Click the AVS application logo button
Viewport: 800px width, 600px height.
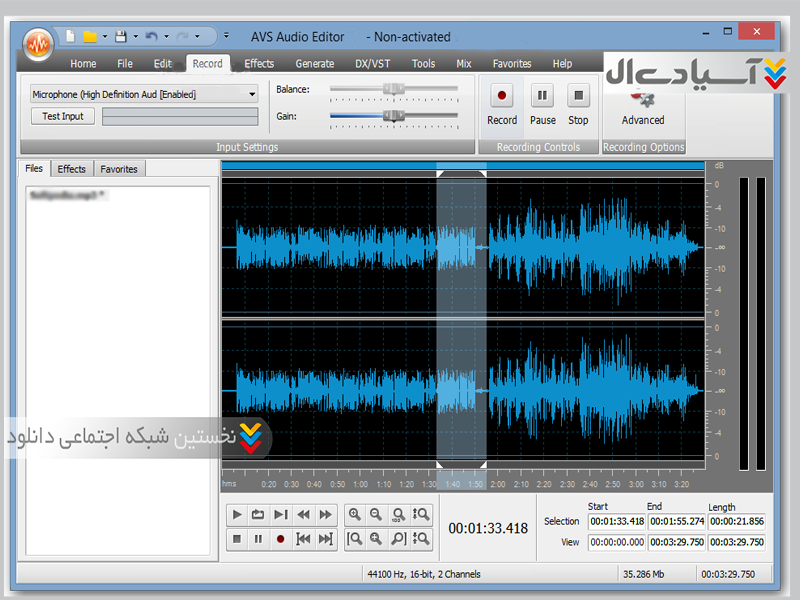coord(39,45)
